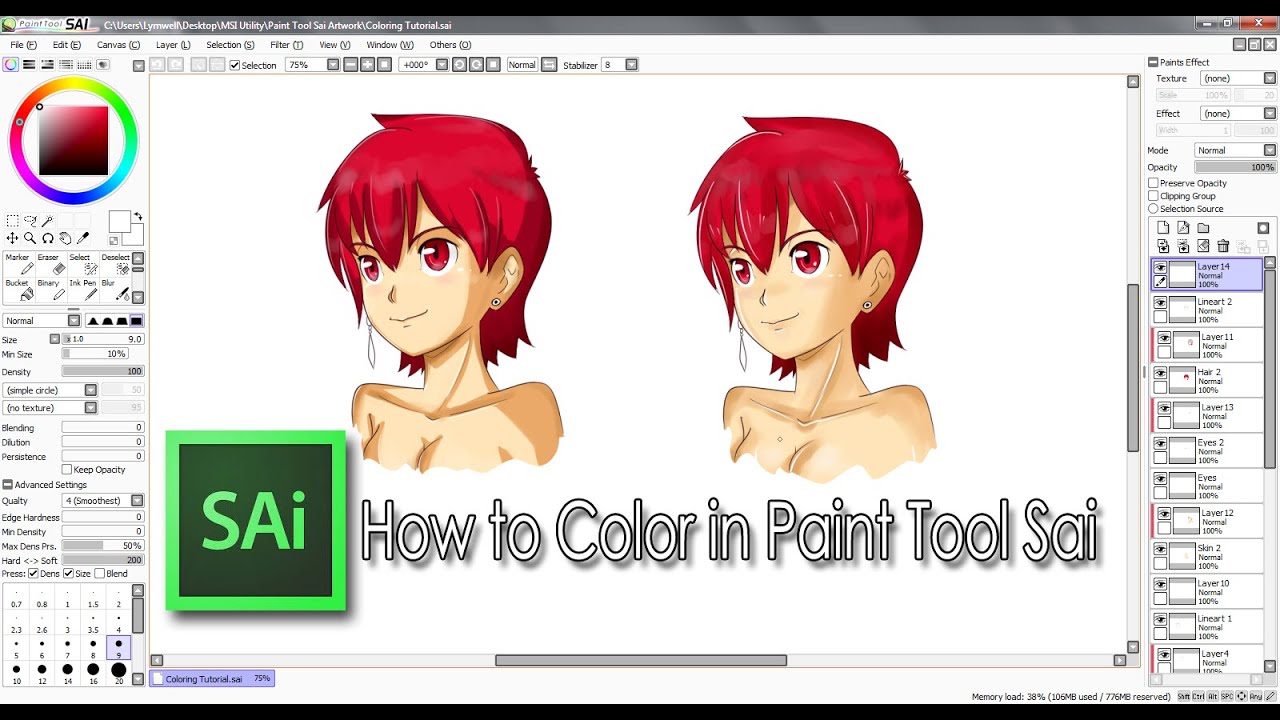The height and width of the screenshot is (720, 1280).
Task: Open the Filter menu
Action: (x=287, y=45)
